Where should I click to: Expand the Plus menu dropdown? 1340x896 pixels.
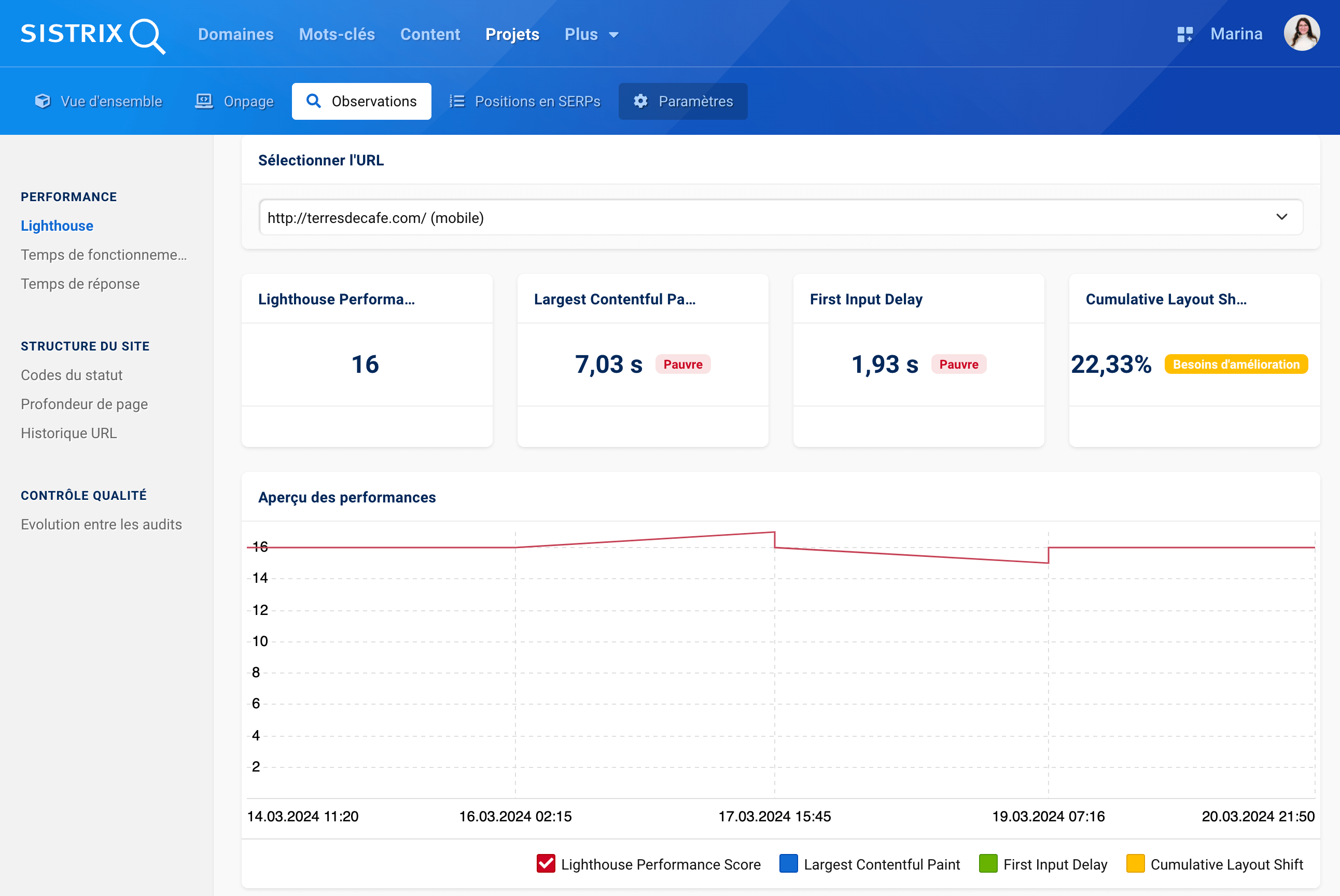pyautogui.click(x=591, y=34)
